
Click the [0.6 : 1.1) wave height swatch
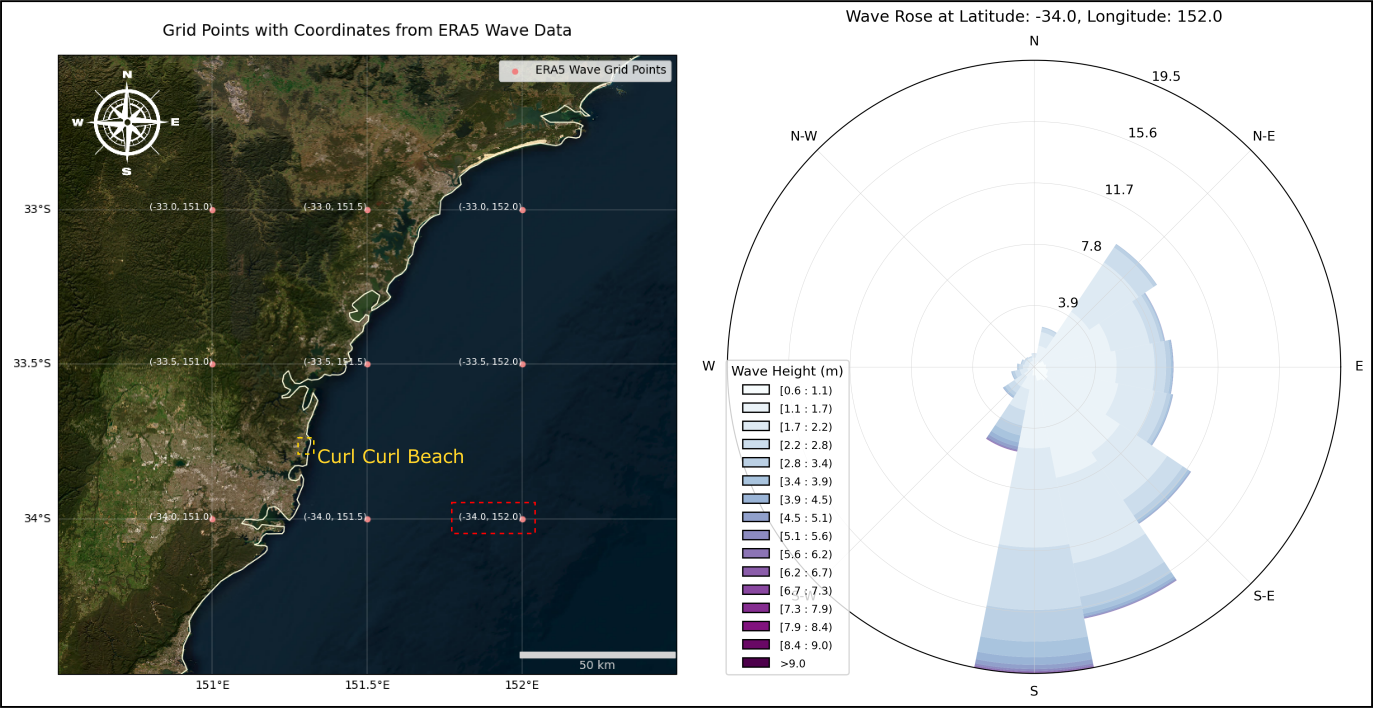(755, 390)
